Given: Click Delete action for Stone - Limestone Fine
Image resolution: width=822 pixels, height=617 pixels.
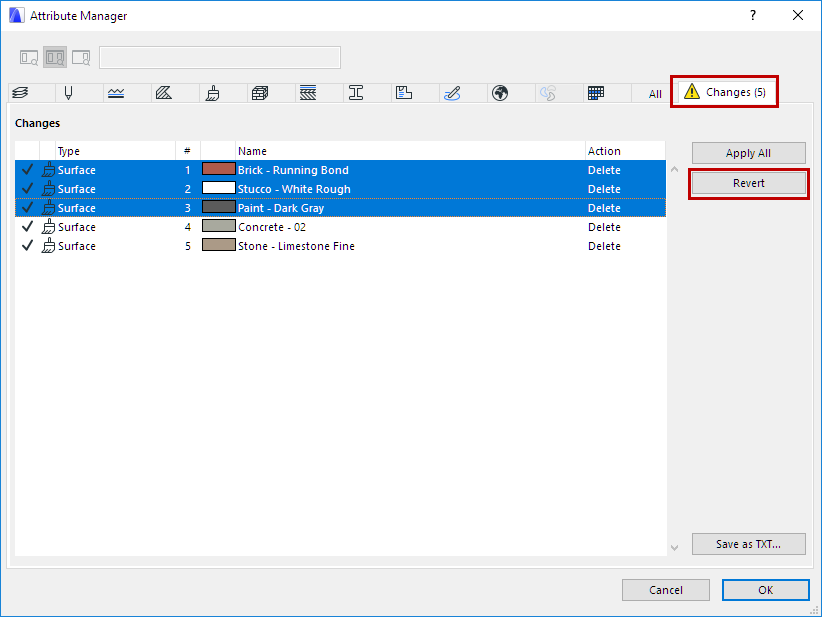Looking at the screenshot, I should (x=604, y=246).
